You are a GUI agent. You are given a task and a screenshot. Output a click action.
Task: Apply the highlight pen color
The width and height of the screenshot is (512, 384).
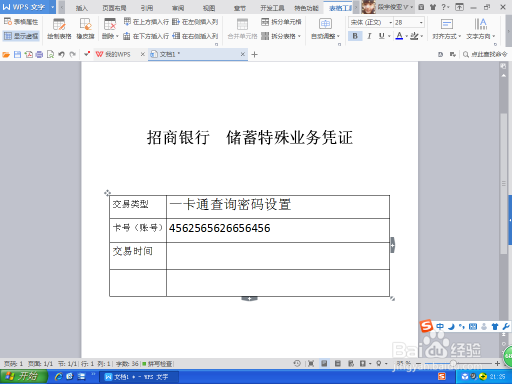click(x=414, y=36)
